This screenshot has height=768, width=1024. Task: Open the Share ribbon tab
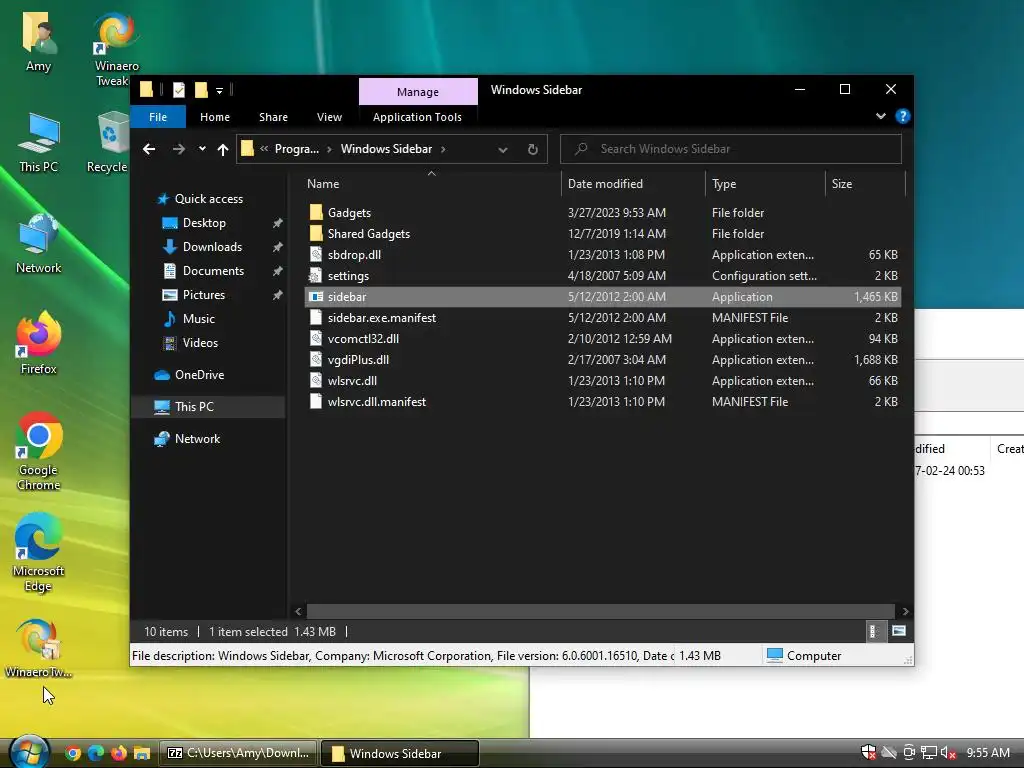(273, 117)
